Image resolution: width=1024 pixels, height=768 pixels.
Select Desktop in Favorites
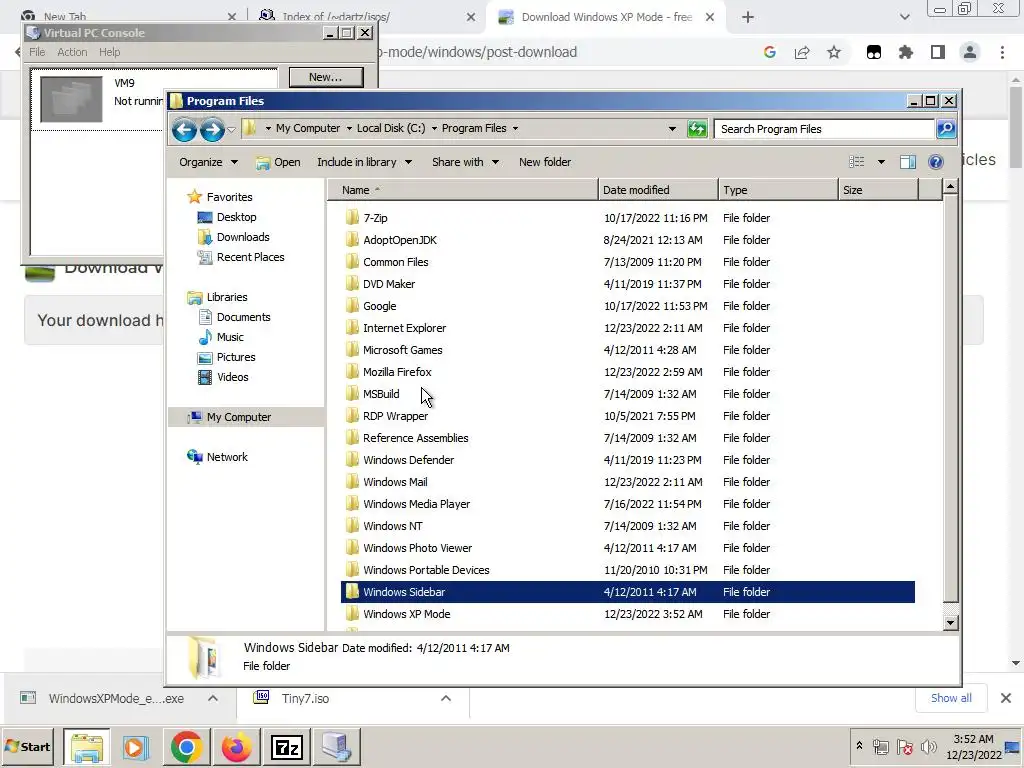pos(236,217)
